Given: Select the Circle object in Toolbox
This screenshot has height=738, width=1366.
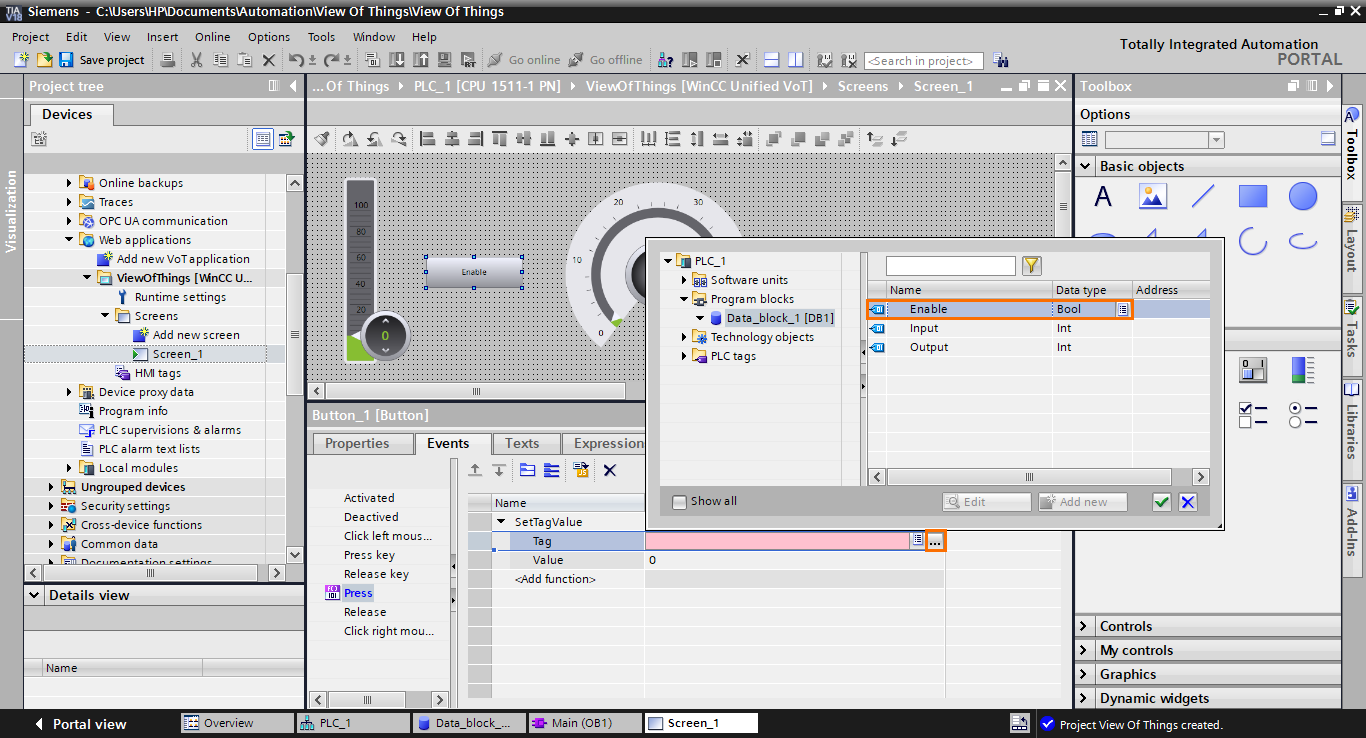Looking at the screenshot, I should click(1303, 196).
